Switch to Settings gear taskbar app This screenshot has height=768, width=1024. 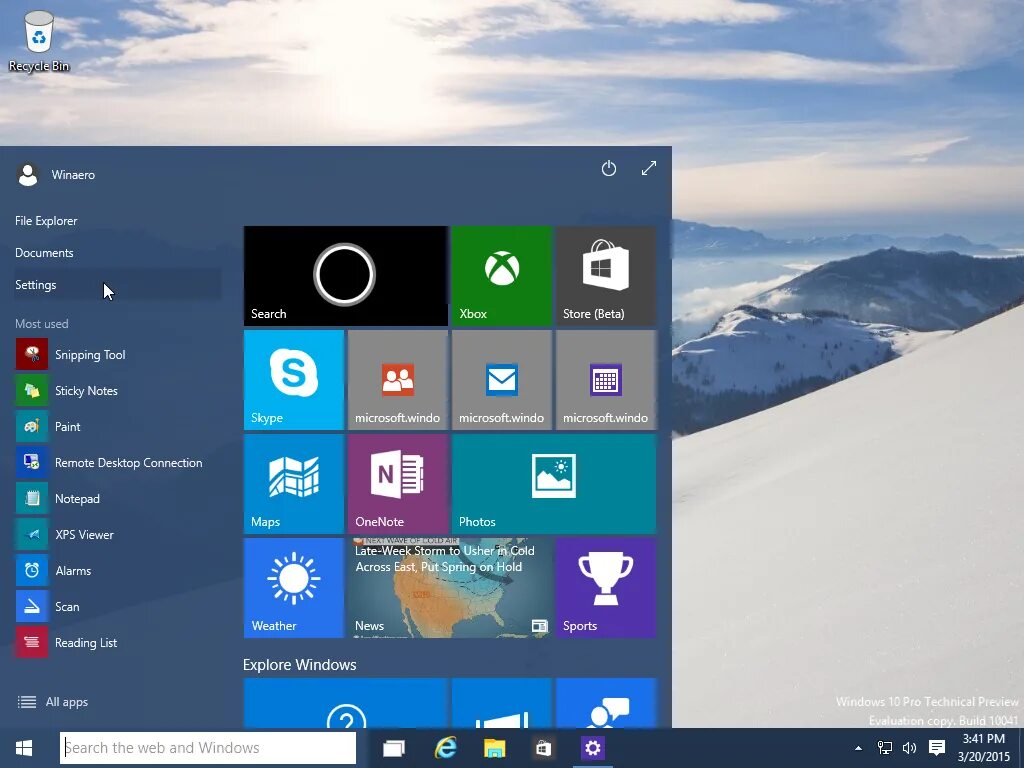point(593,748)
